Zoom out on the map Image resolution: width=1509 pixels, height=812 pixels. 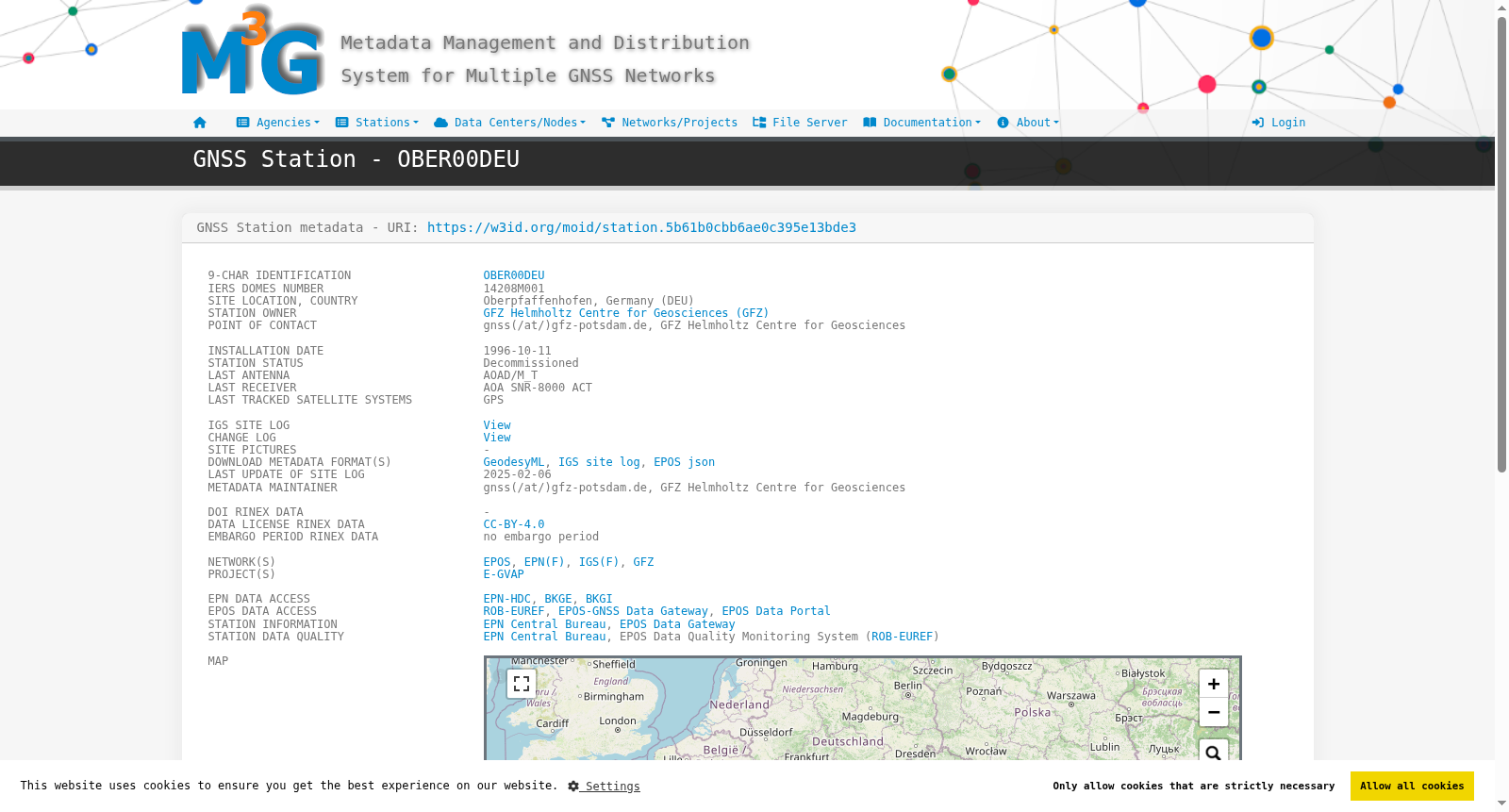[1214, 712]
